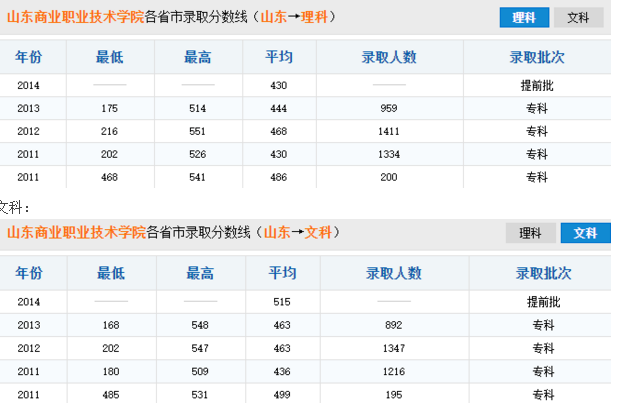This screenshot has width=619, height=414.
Task: Switch to 理科 tab in the 山东→文科 header
Action: click(x=530, y=233)
